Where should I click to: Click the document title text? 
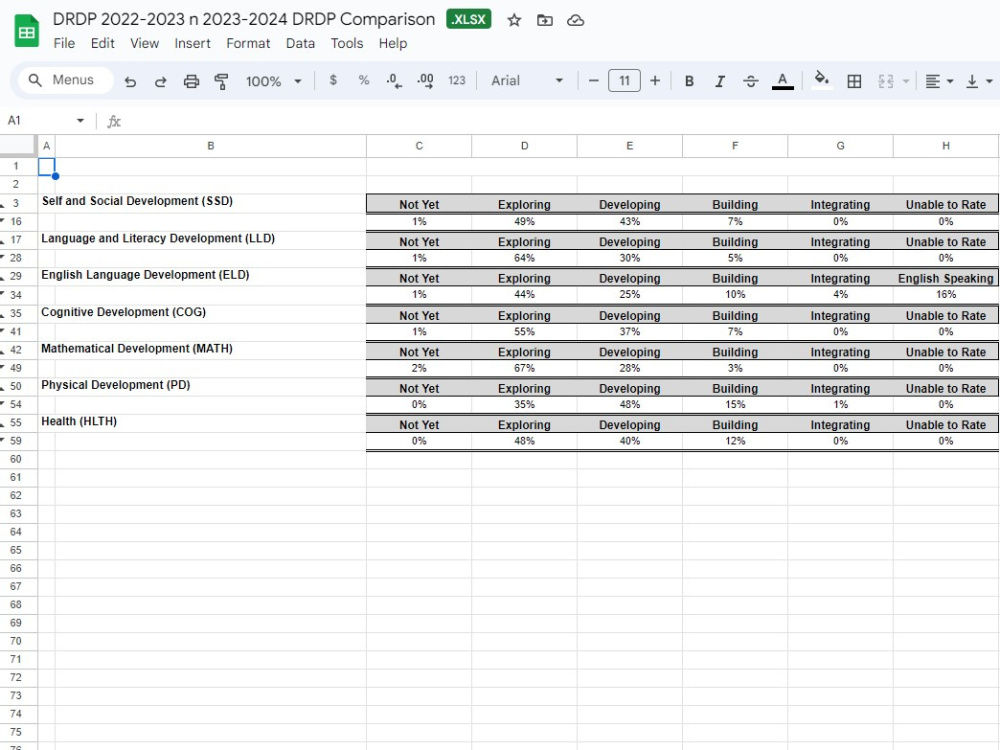pos(244,20)
